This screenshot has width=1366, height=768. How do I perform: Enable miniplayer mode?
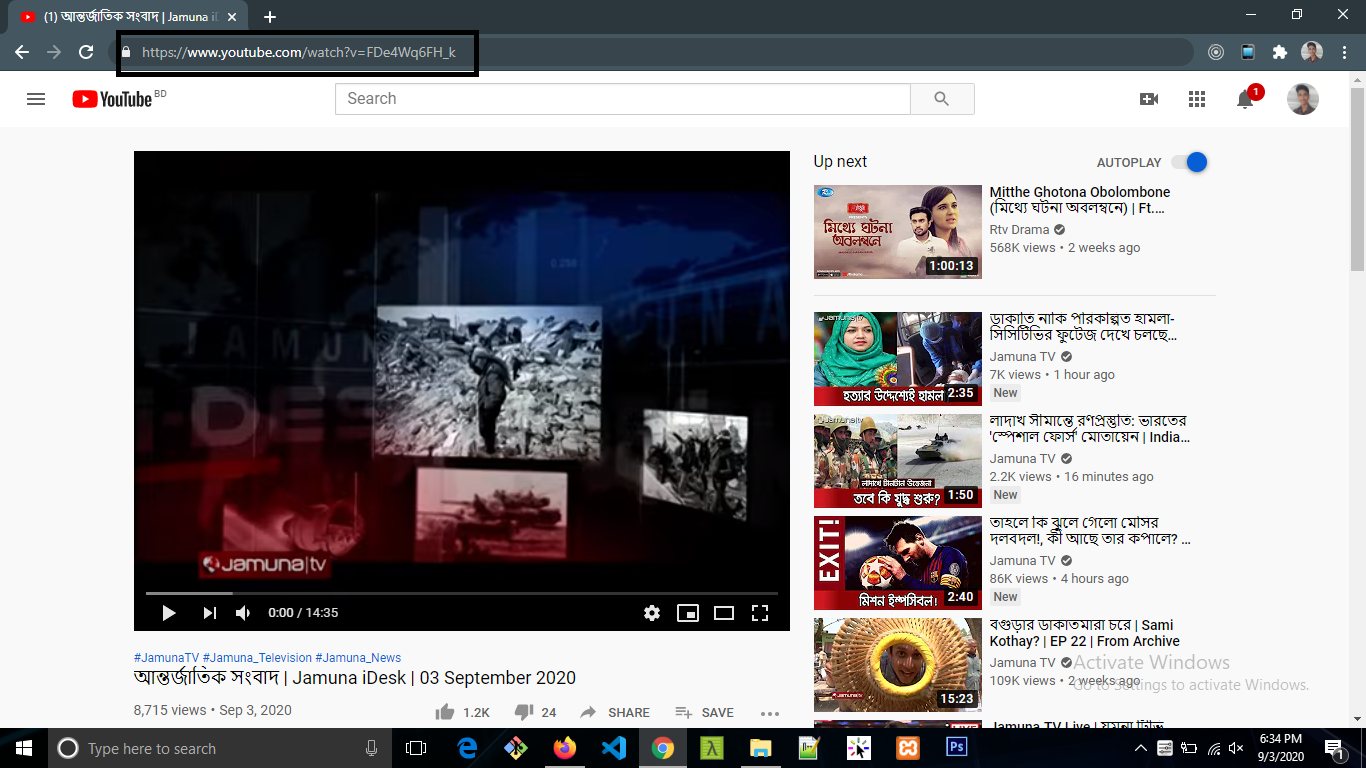point(688,613)
